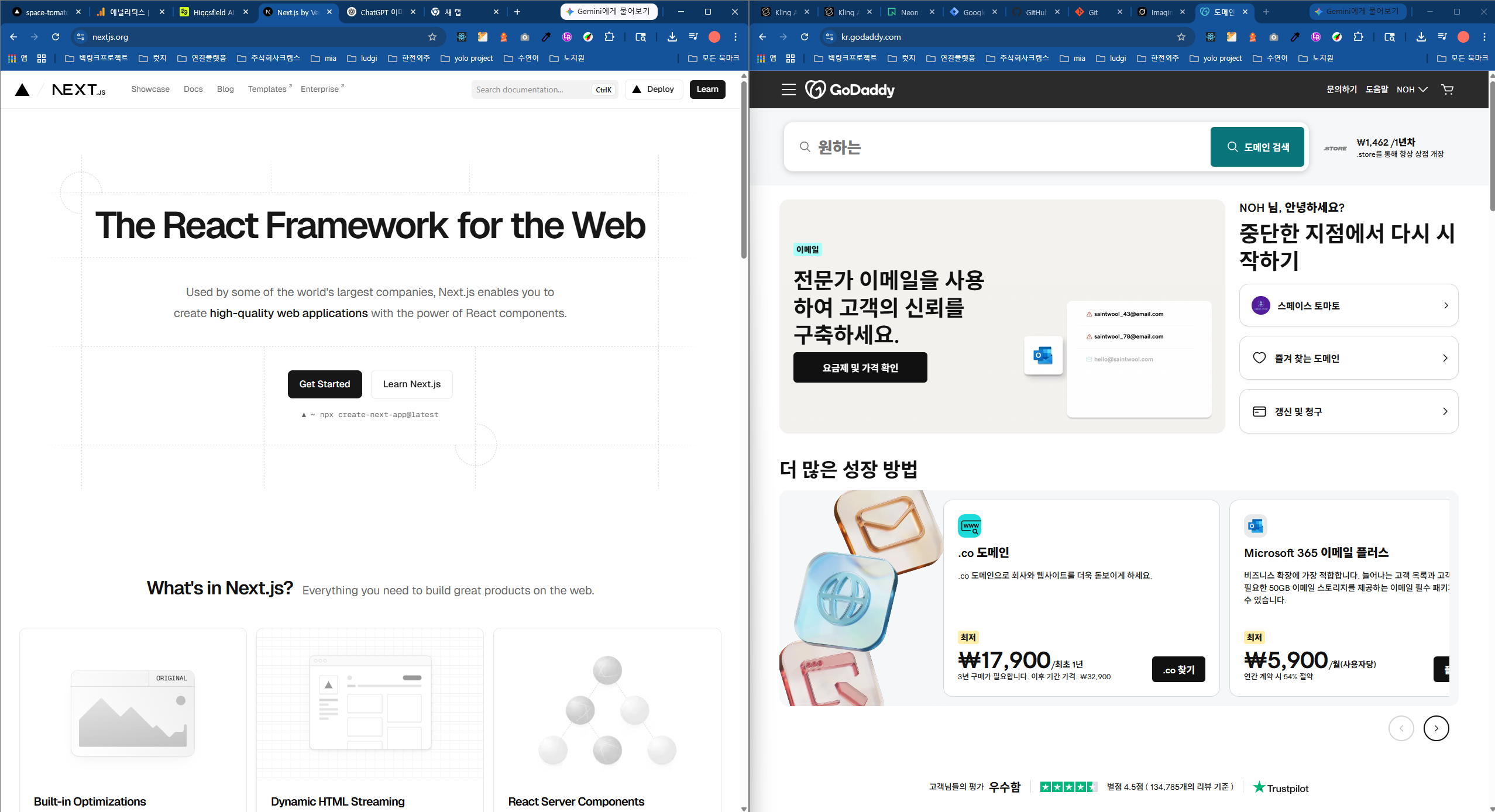
Task: Reload the nextjs.org page
Action: click(x=56, y=37)
